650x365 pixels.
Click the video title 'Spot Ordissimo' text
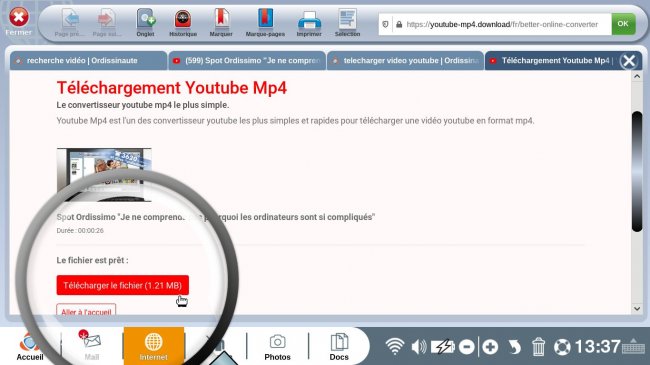[x=216, y=217]
